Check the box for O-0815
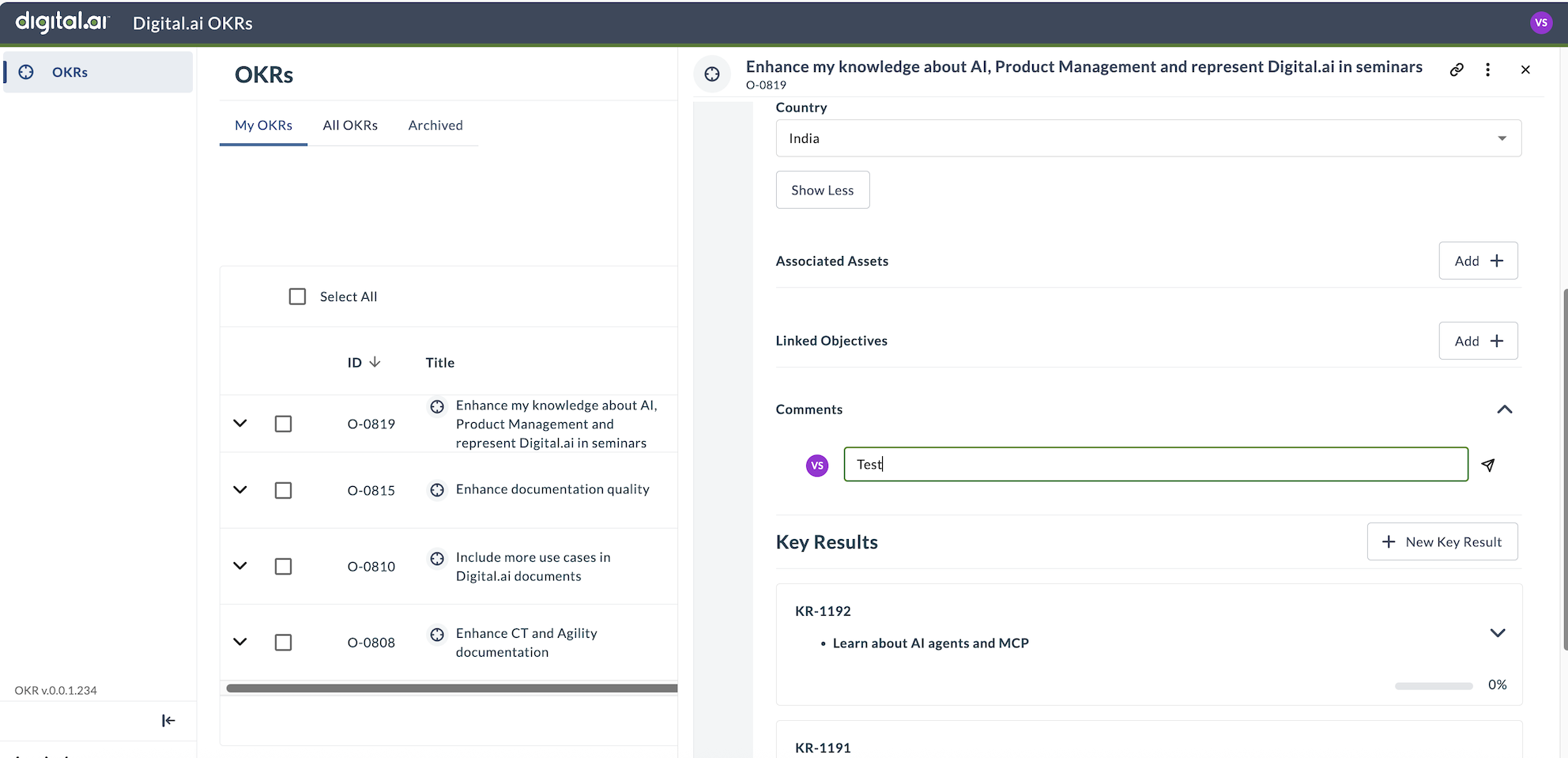This screenshot has height=758, width=1568. tap(283, 490)
